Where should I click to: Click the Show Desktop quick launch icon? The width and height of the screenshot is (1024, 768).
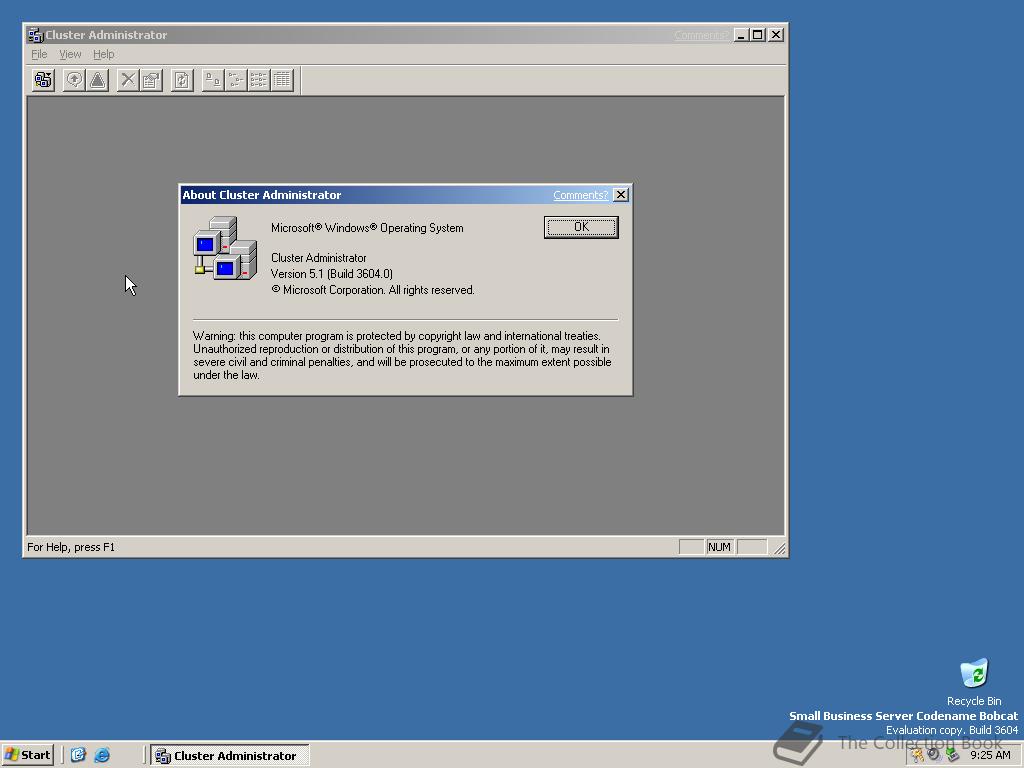[x=78, y=755]
